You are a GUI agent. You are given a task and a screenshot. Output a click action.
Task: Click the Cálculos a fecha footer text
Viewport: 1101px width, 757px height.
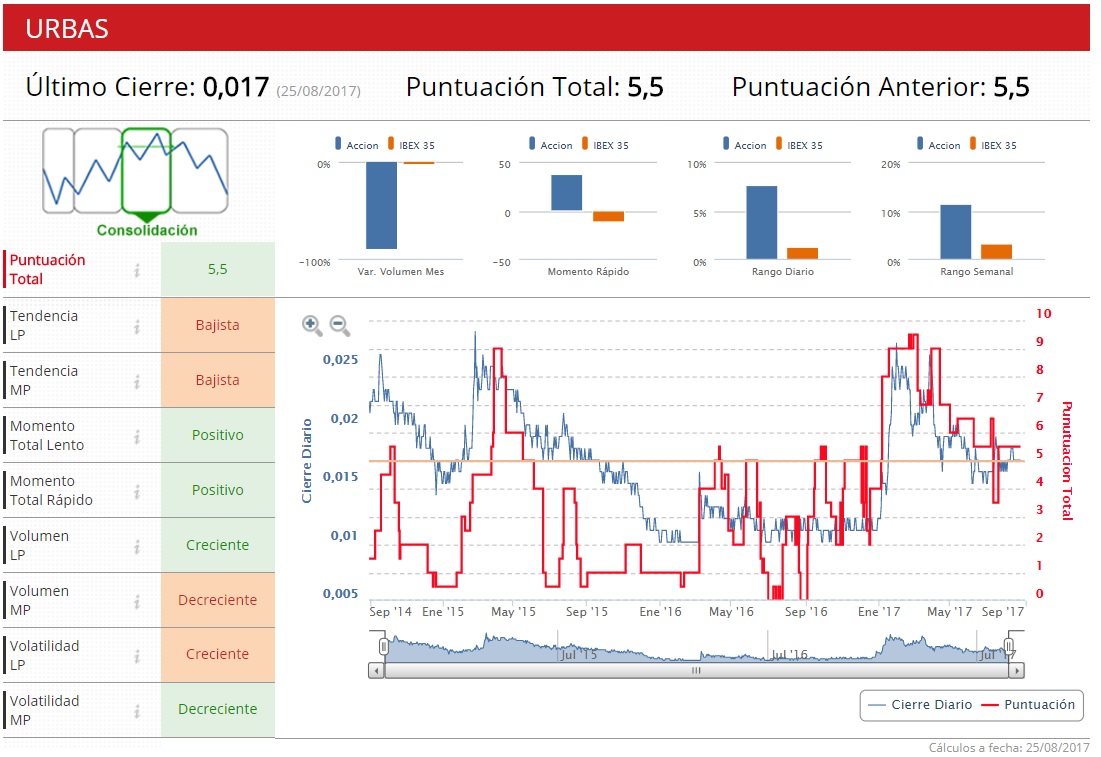coord(1008,748)
